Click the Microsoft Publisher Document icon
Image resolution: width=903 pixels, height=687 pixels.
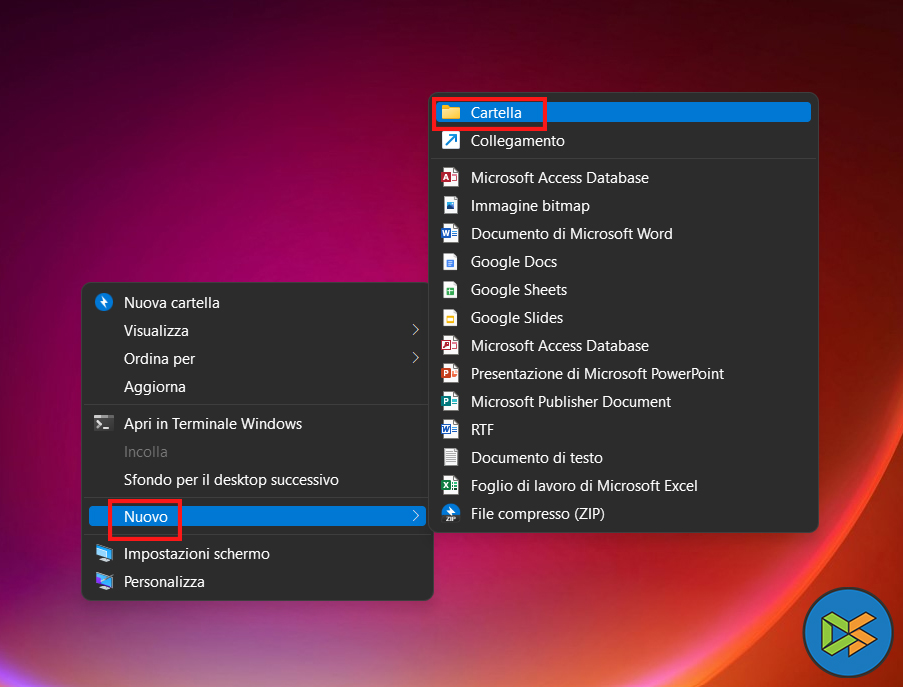click(x=451, y=402)
